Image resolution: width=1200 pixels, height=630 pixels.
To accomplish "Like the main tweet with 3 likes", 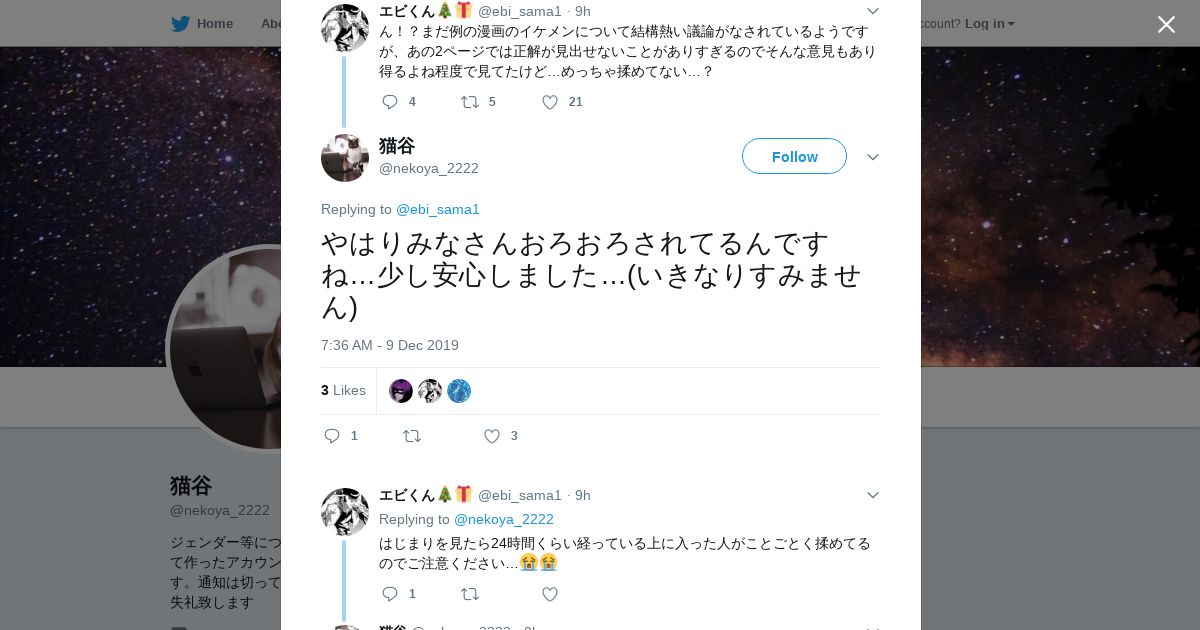I will click(x=492, y=436).
